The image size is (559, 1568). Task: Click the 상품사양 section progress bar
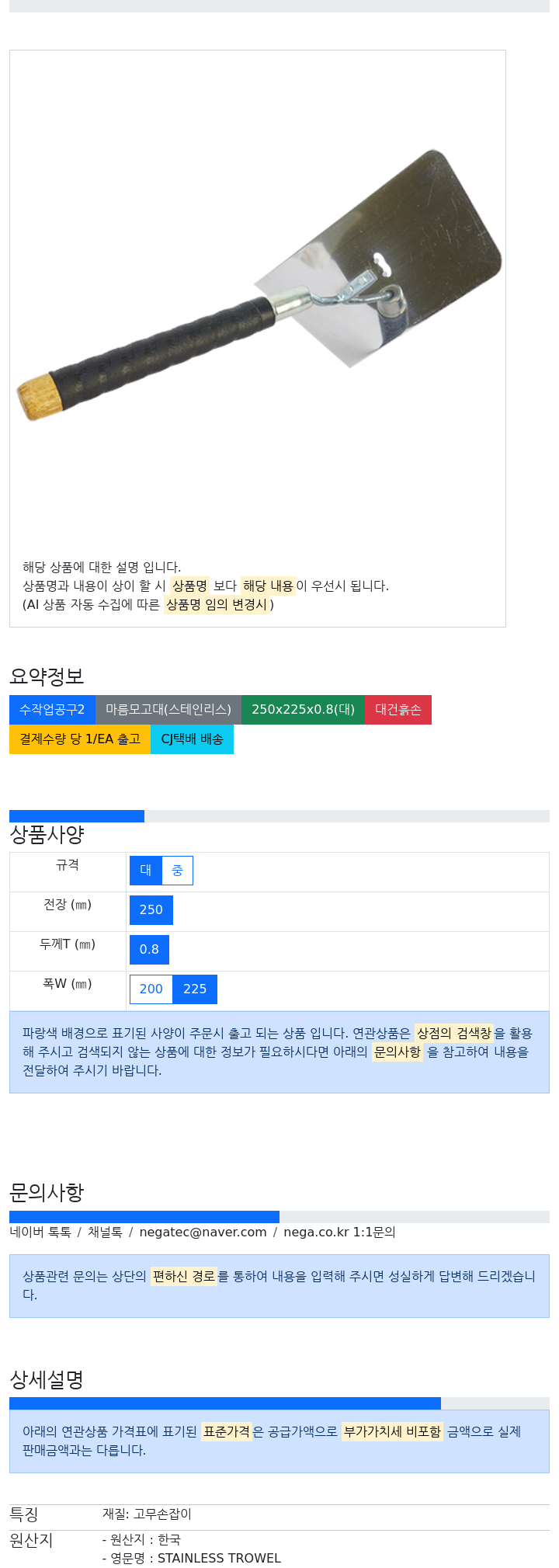click(x=279, y=816)
